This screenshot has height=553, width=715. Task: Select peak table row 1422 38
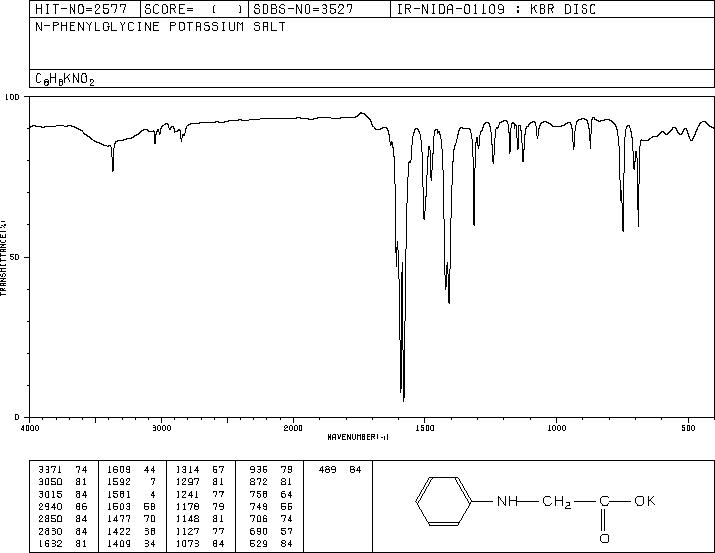coord(131,532)
